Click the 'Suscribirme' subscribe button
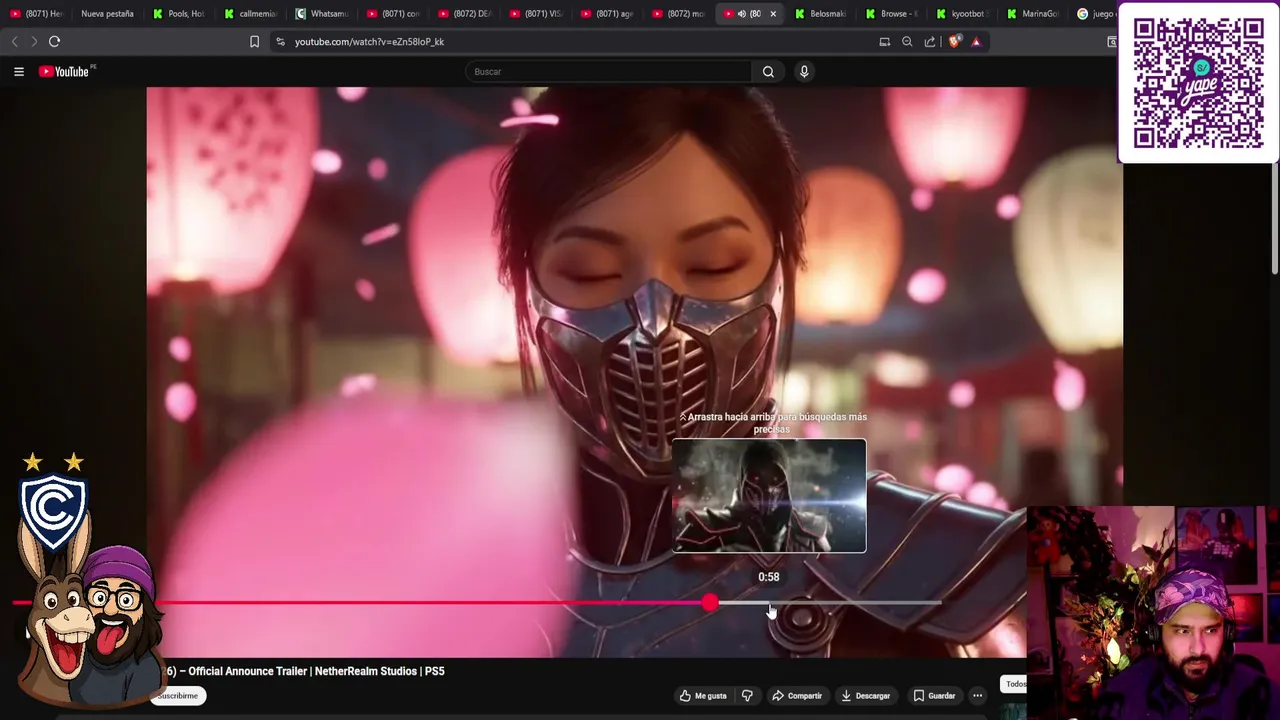Image resolution: width=1280 pixels, height=720 pixels. [178, 695]
